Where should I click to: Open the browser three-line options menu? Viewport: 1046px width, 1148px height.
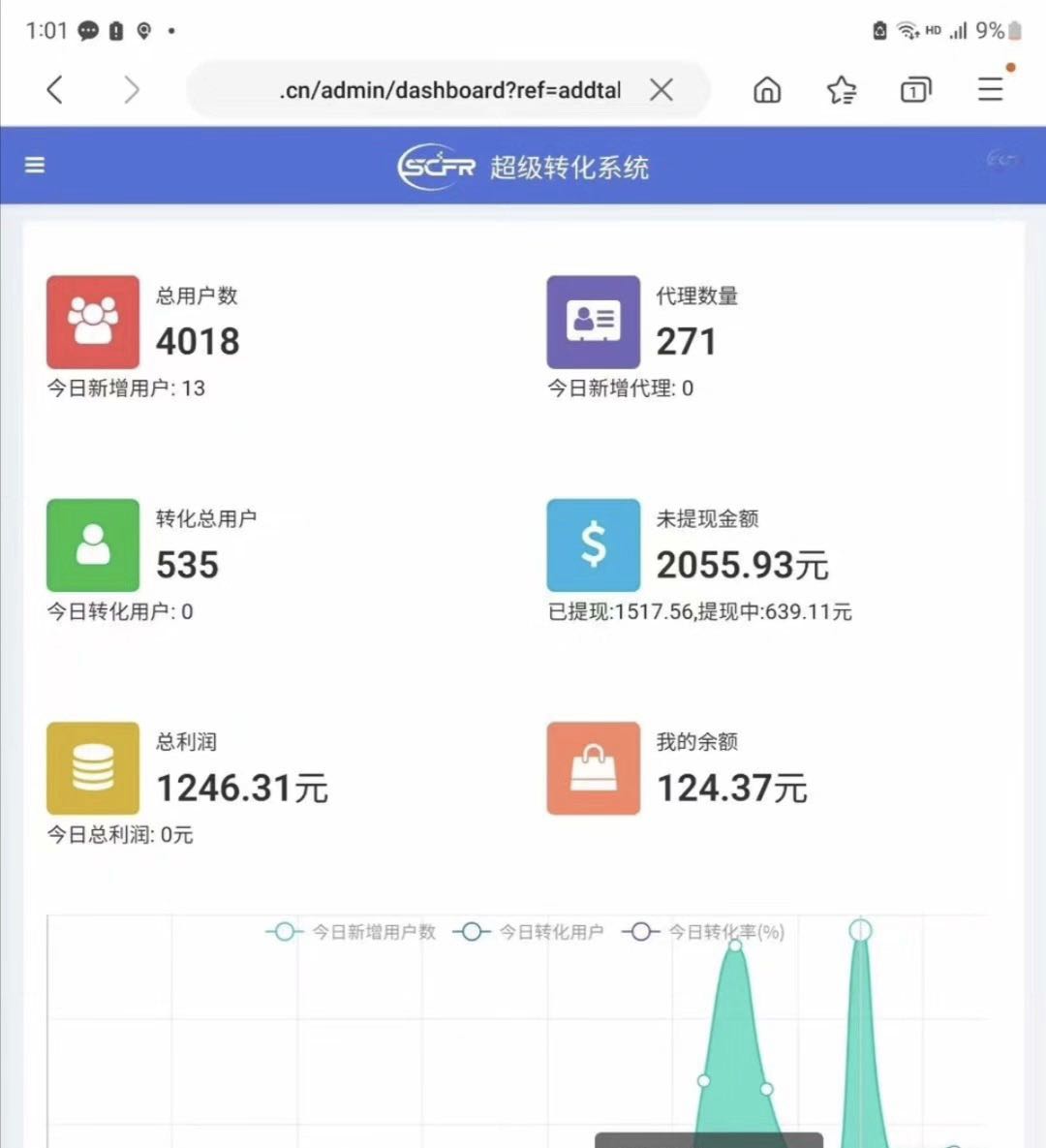coord(990,90)
